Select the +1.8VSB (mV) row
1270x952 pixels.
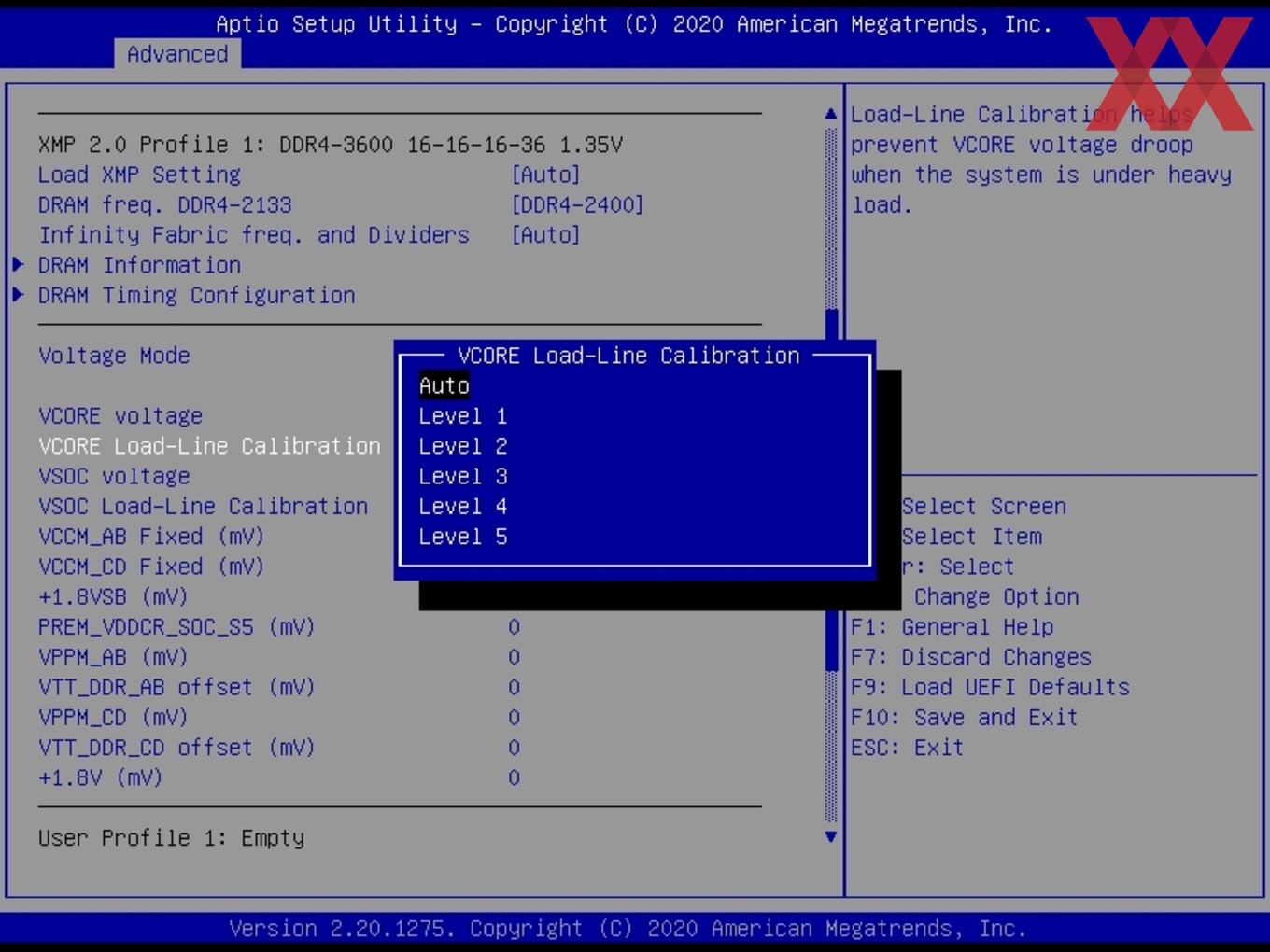[113, 596]
